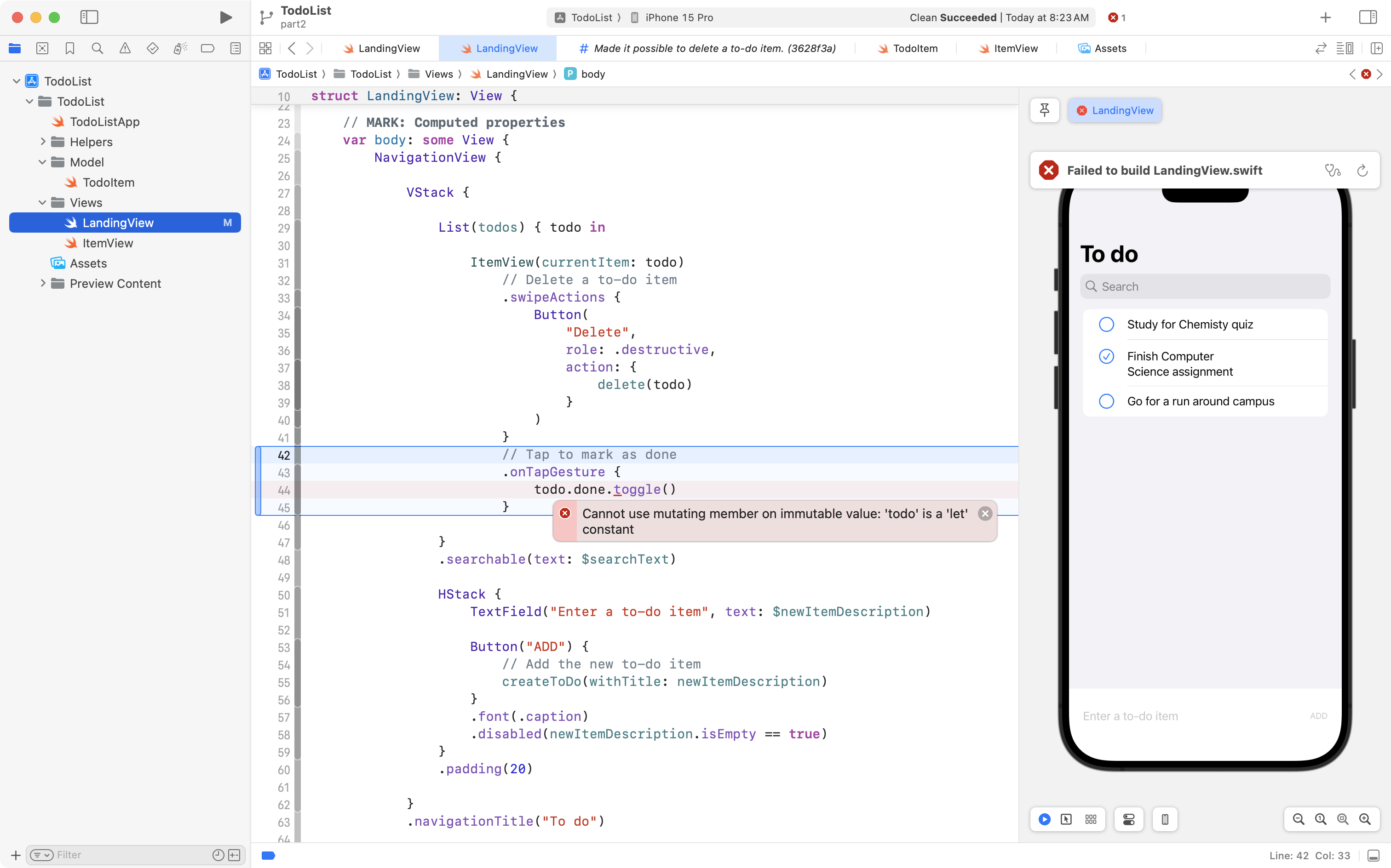Expand the Preview Content folder

coord(43,284)
